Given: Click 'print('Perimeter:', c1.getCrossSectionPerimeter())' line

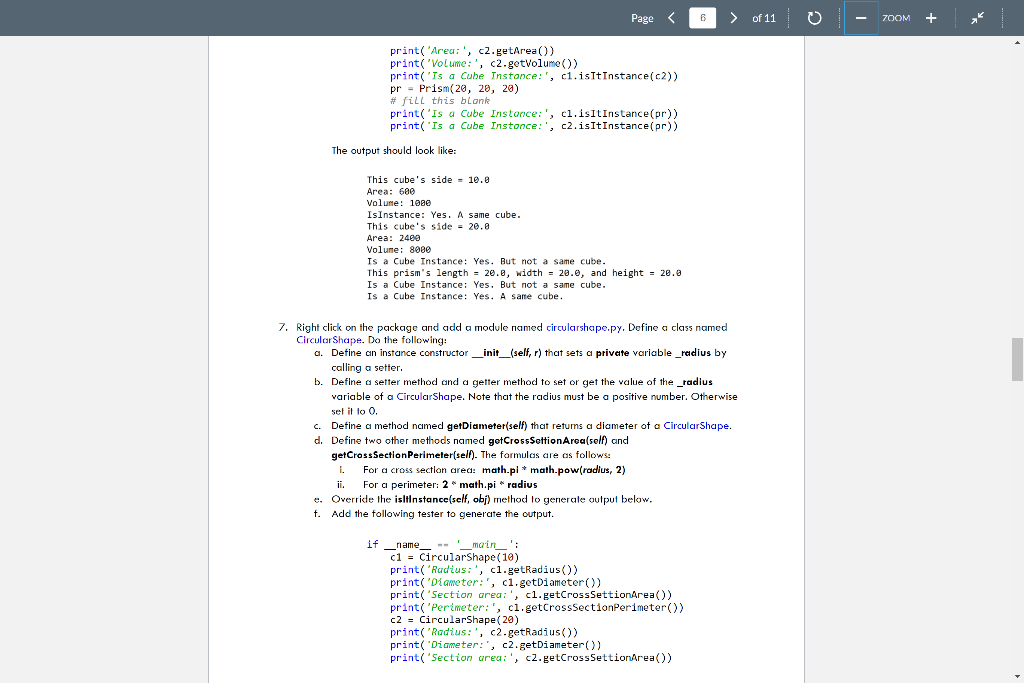Looking at the screenshot, I should click(537, 607).
